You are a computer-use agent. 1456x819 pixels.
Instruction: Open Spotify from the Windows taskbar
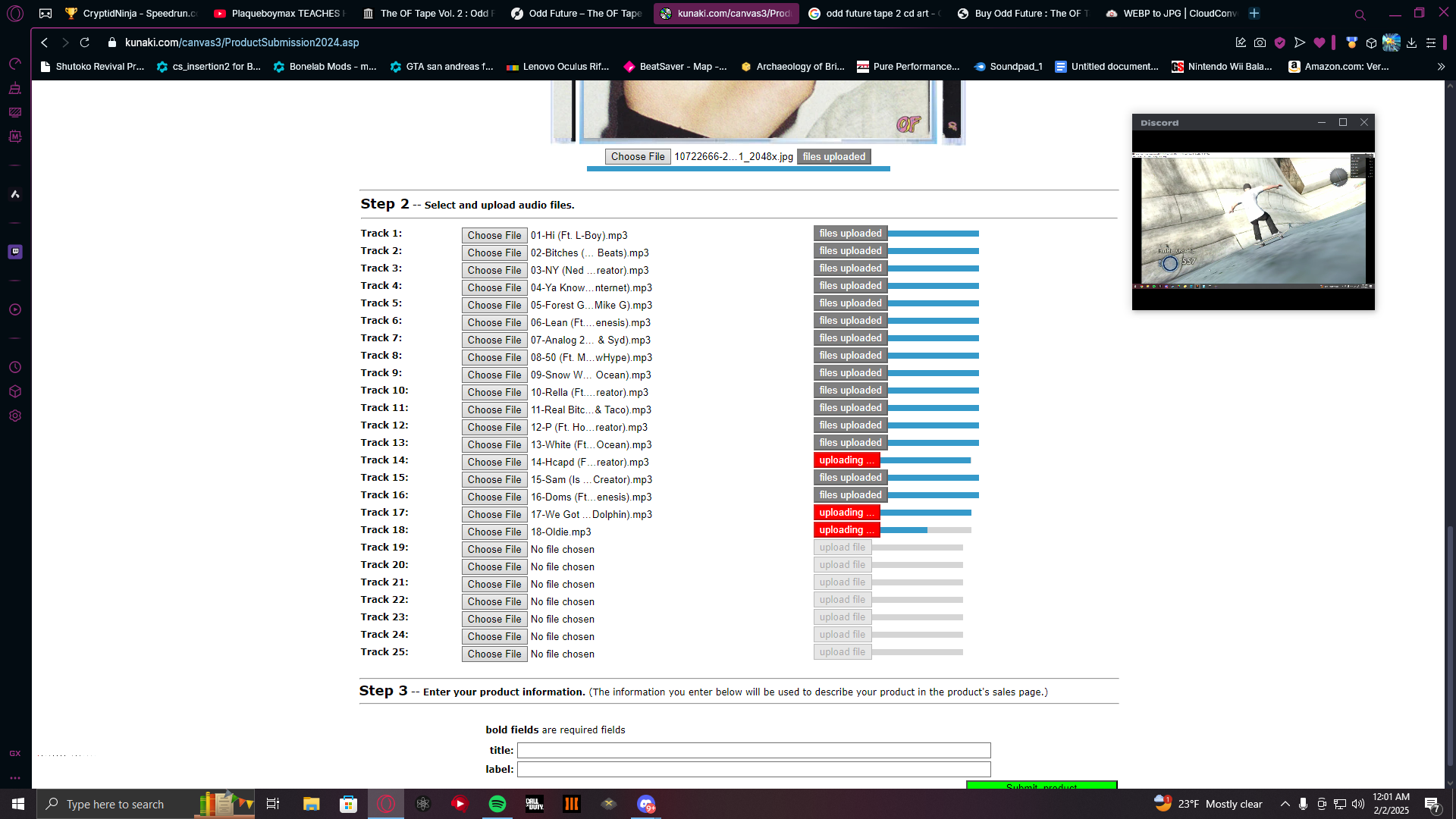[x=497, y=804]
